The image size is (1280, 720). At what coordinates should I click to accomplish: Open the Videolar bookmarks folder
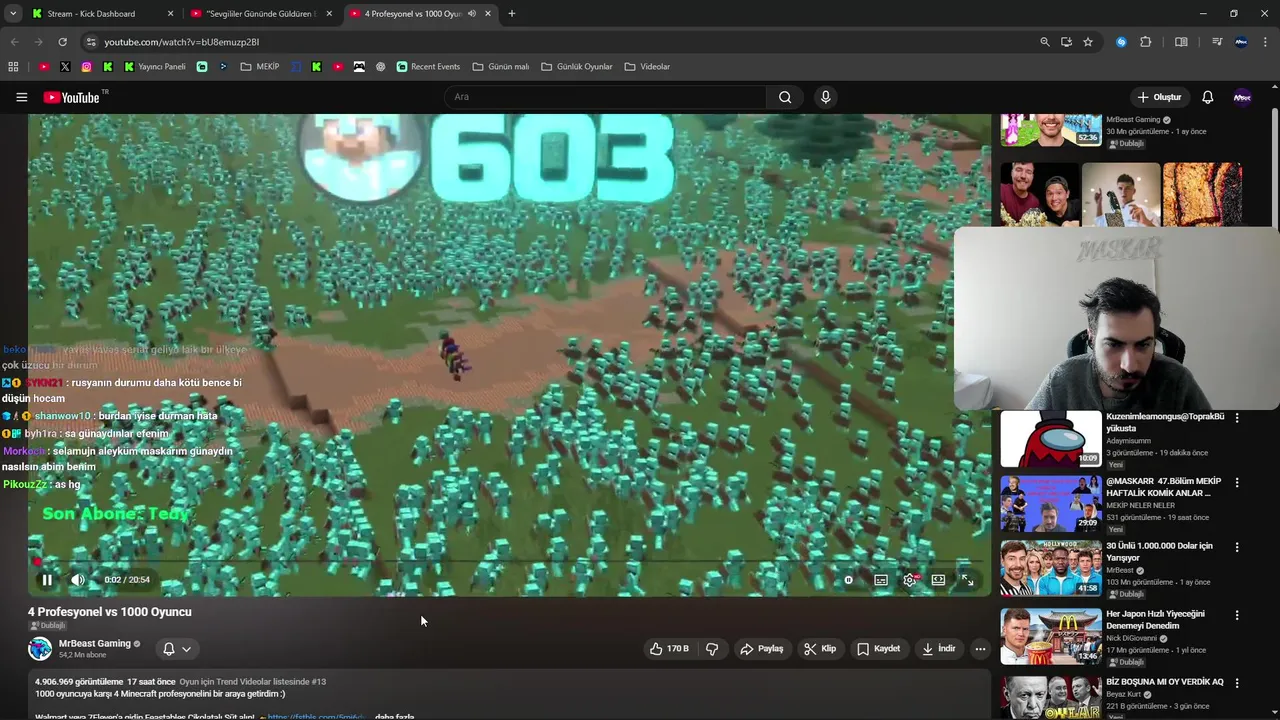(x=647, y=67)
